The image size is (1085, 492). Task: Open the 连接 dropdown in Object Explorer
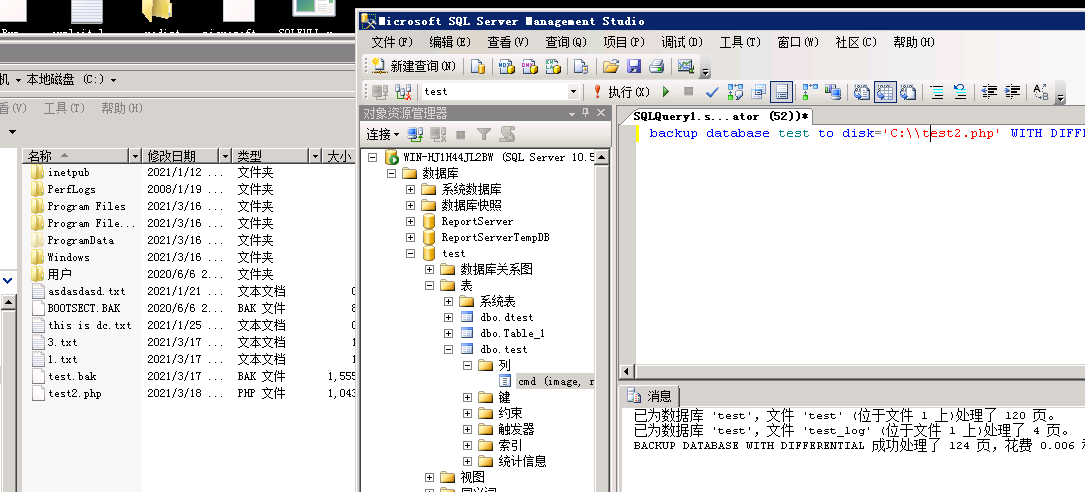[383, 134]
